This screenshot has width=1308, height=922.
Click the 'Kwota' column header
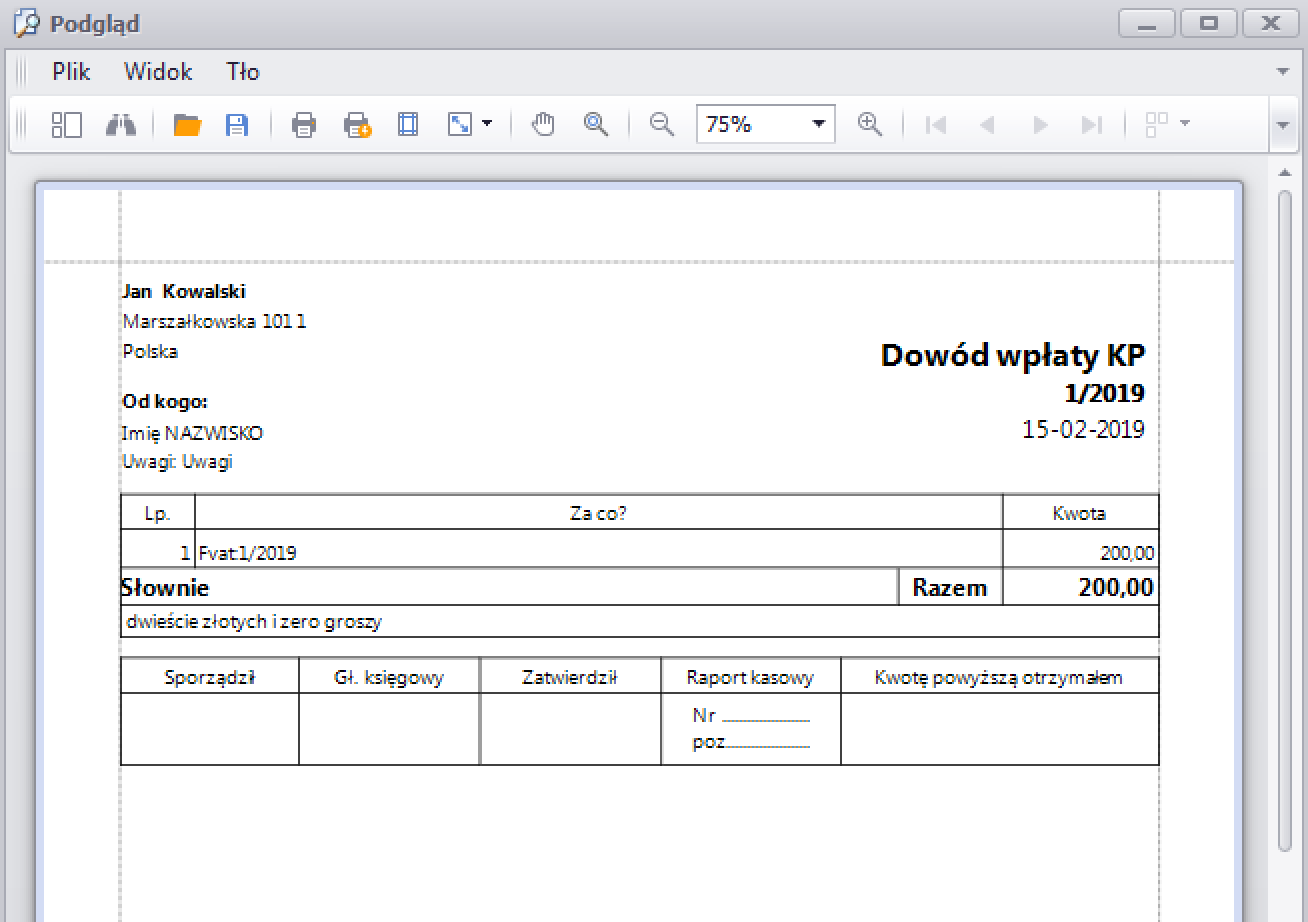coord(1079,513)
